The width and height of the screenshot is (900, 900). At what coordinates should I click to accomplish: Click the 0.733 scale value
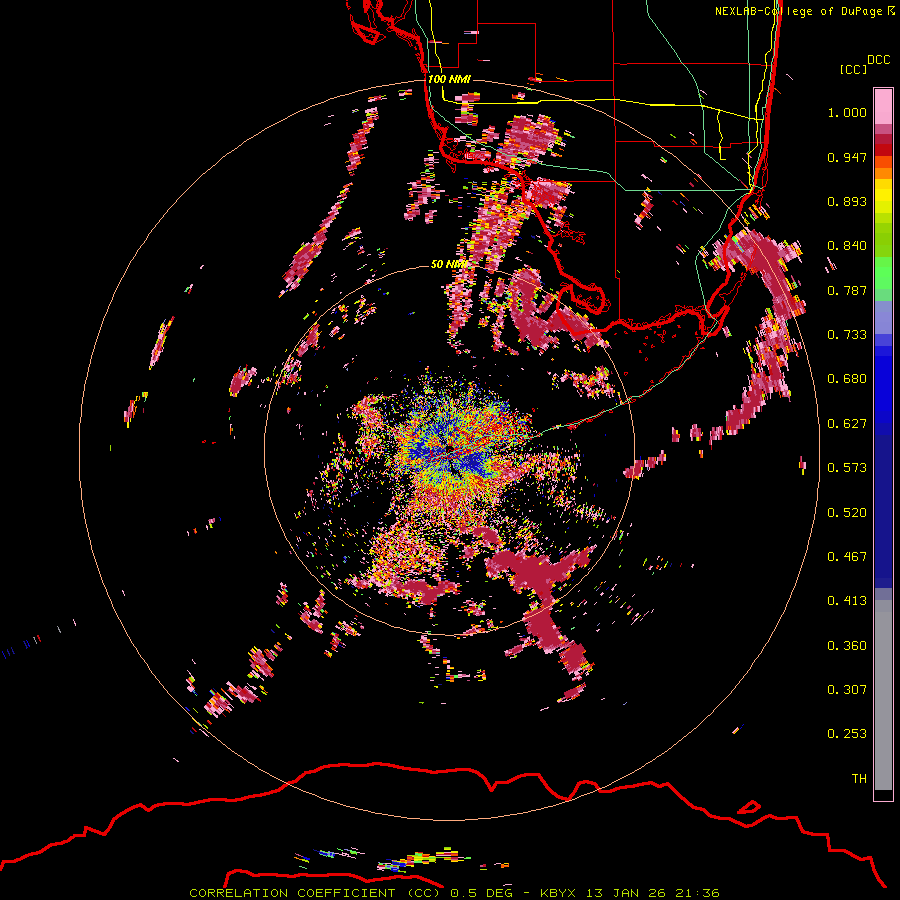tap(847, 335)
